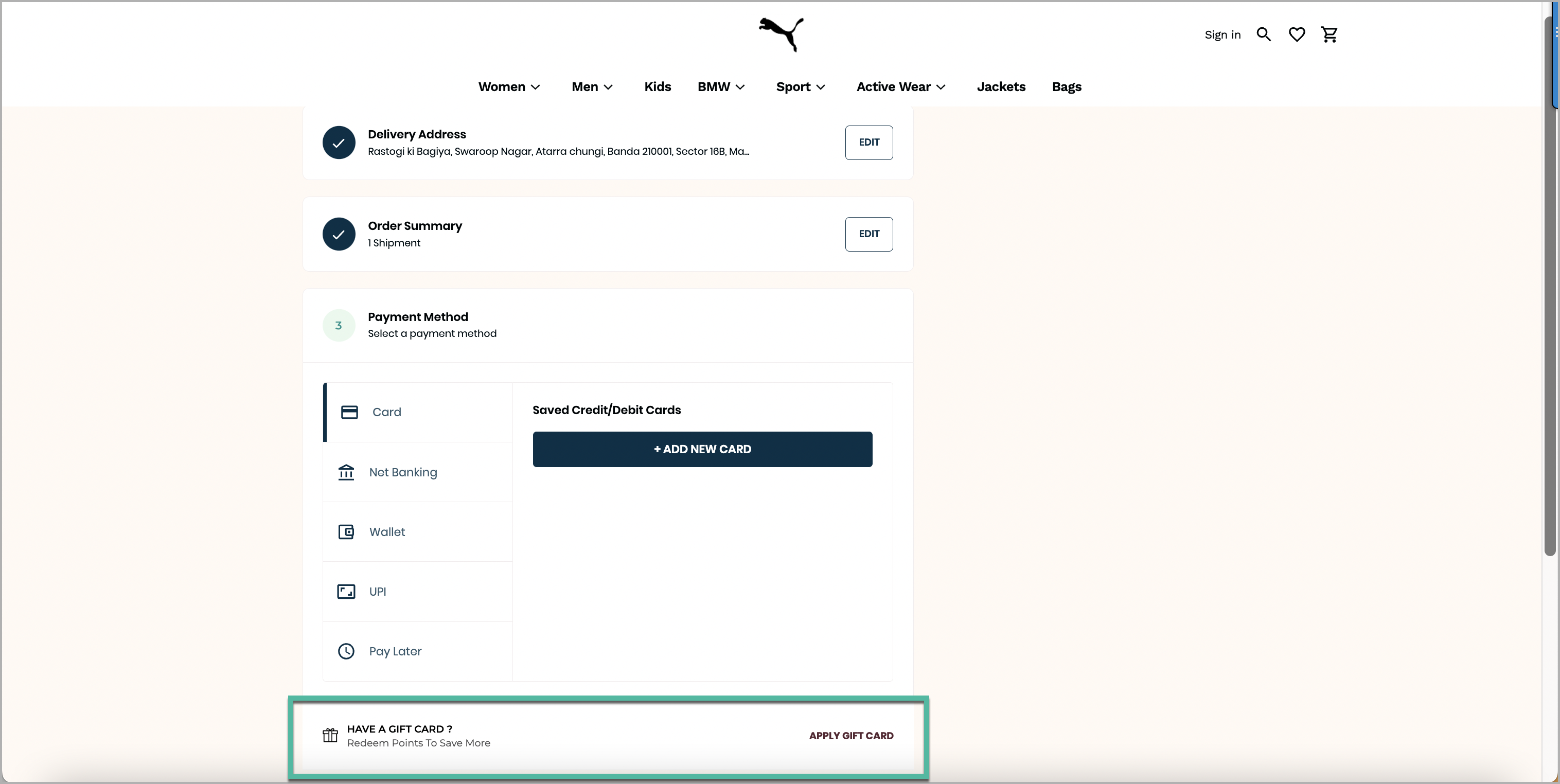Expand the BMW menu chevron
Screen dimensions: 1560x784
coord(740,87)
